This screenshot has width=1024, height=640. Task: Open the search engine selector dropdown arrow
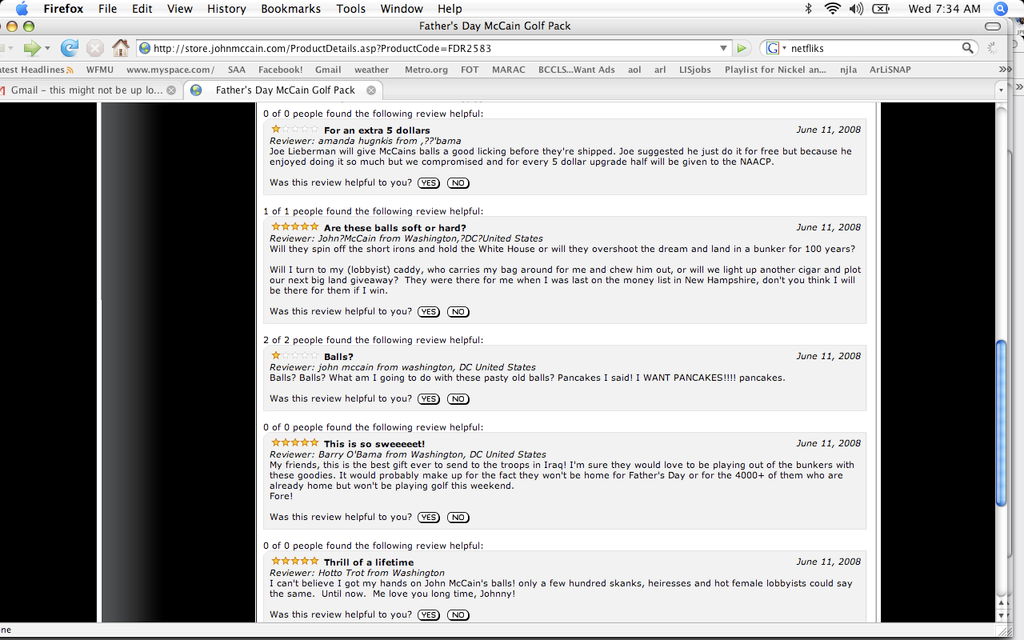[x=784, y=48]
